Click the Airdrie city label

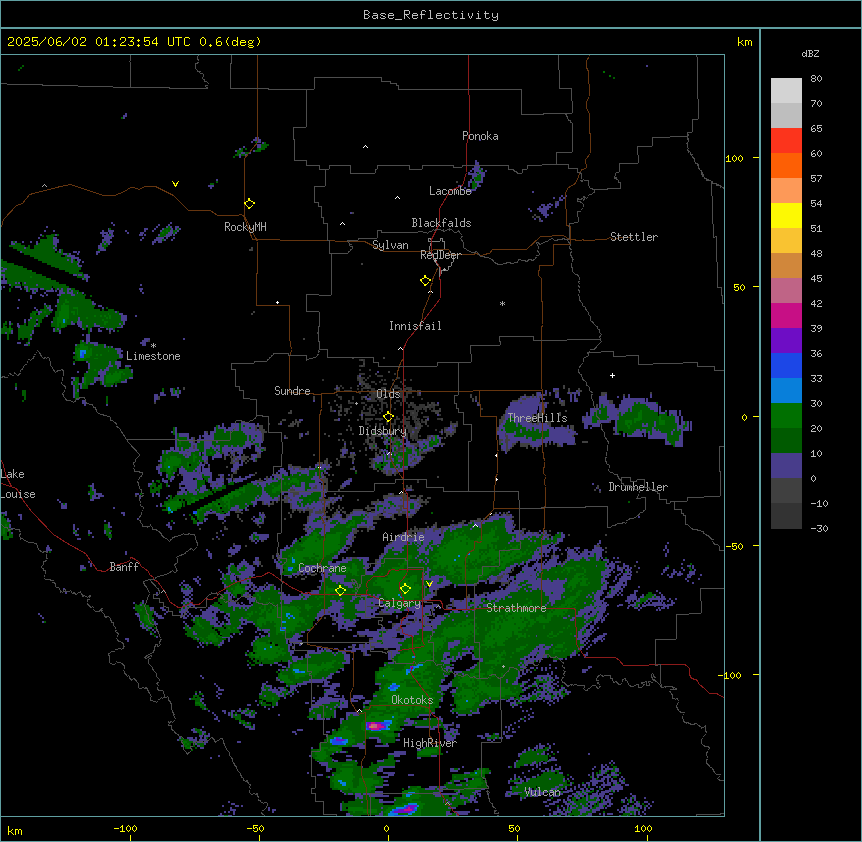coord(403,537)
